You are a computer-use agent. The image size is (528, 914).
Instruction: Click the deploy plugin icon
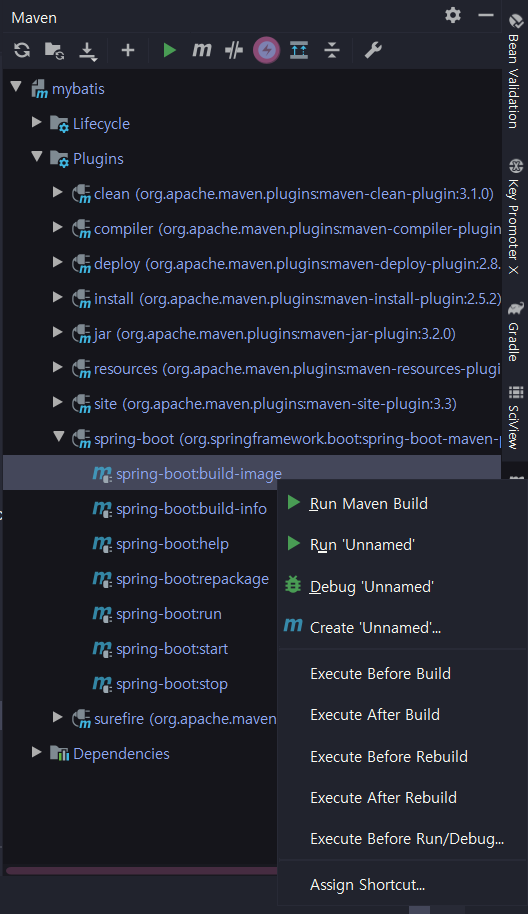coord(81,264)
